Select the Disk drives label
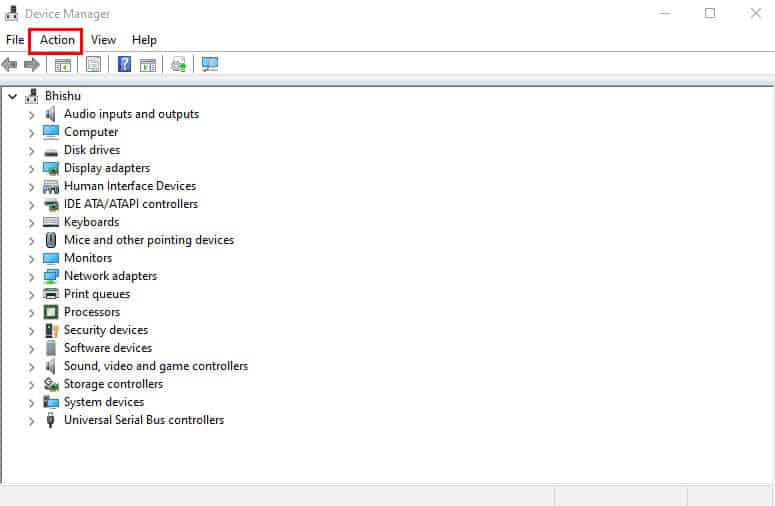The image size is (775, 506). (92, 150)
